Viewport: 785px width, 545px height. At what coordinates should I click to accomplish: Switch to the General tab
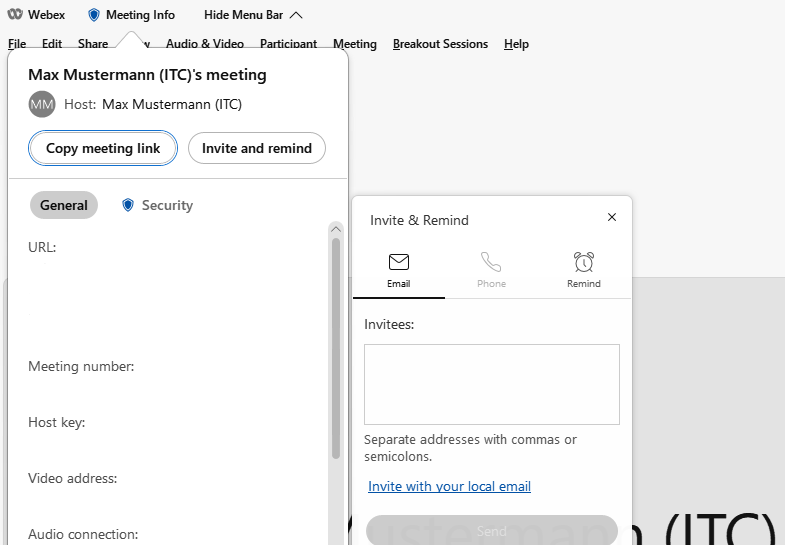pos(64,205)
